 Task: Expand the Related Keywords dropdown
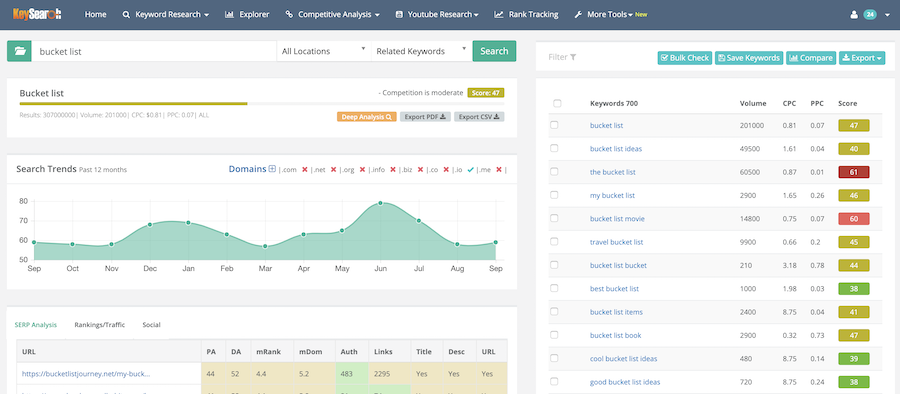[422, 51]
